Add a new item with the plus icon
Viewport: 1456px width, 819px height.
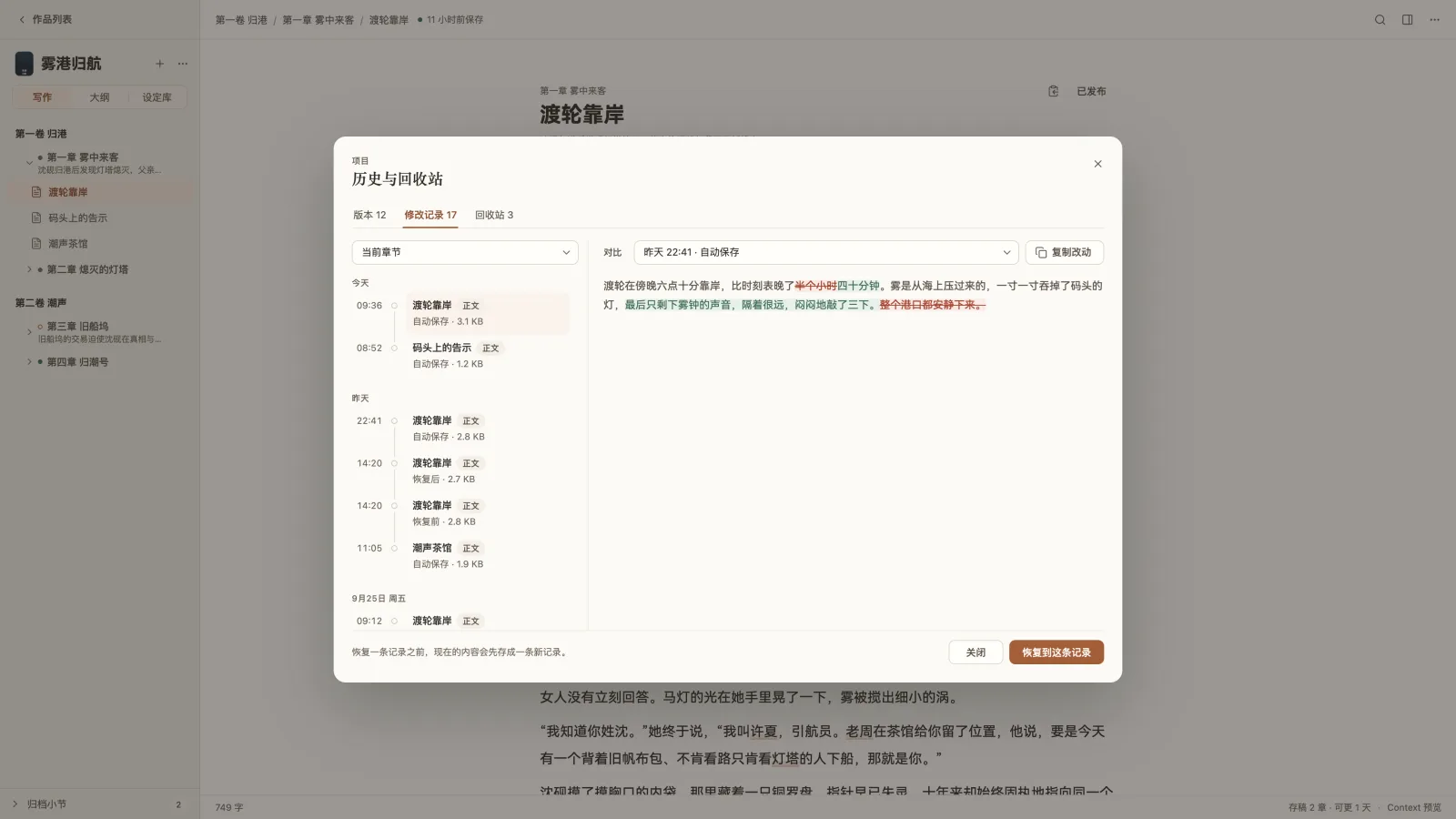(159, 64)
